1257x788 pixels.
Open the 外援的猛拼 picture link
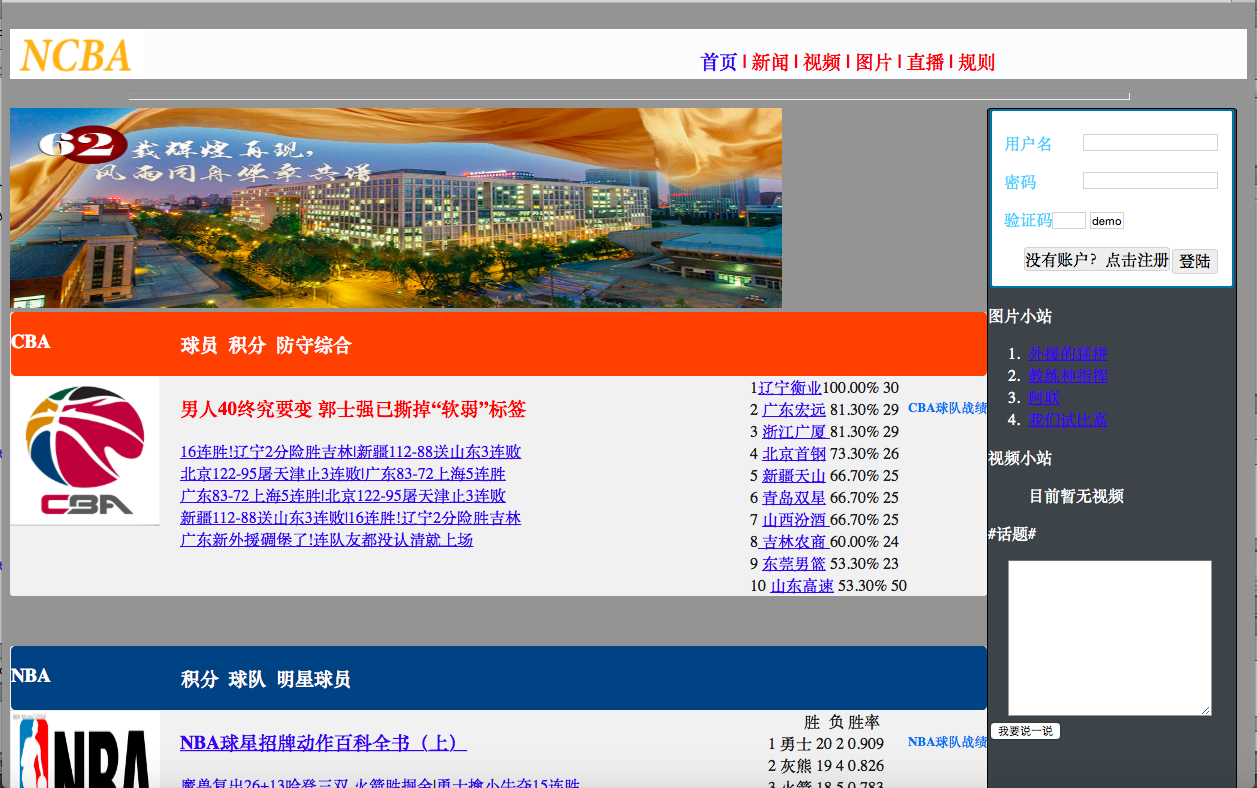coord(1068,354)
